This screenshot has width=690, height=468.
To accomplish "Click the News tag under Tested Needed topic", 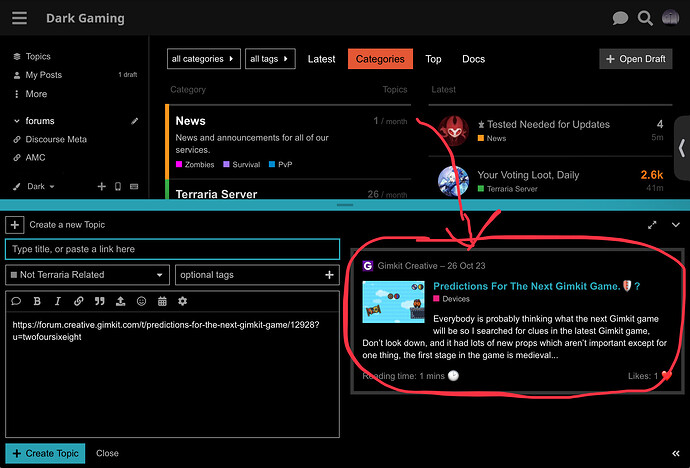I will [x=492, y=138].
